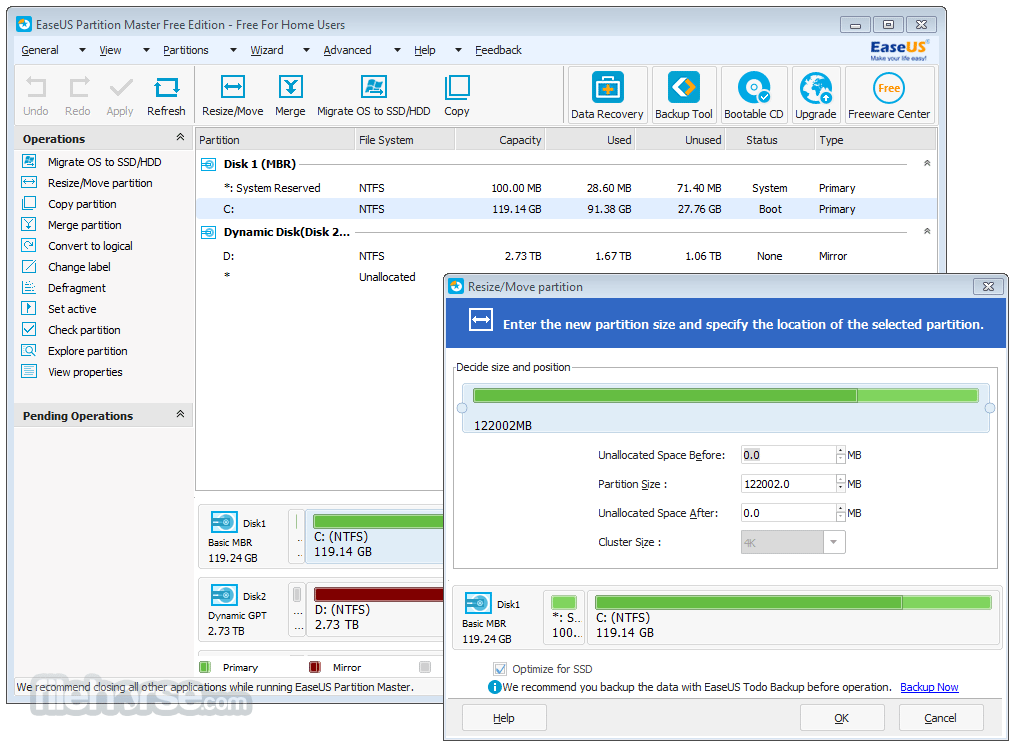
Task: Collapse the Pending Operations panel
Action: [x=180, y=414]
